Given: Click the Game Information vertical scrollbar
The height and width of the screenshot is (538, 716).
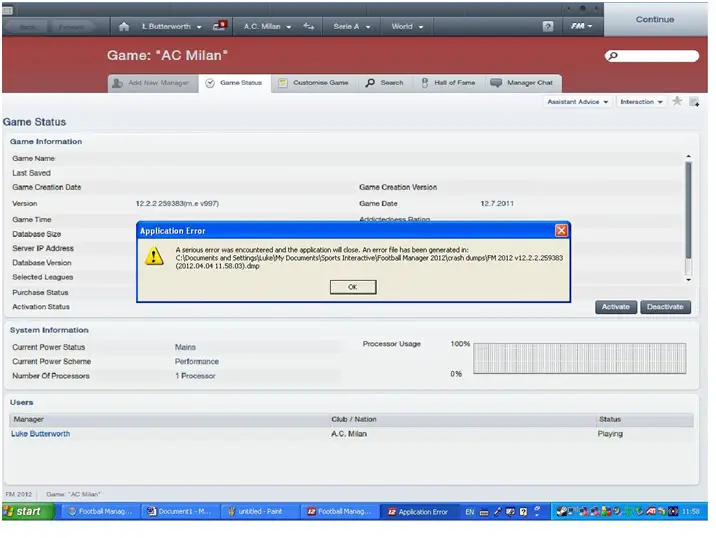Looking at the screenshot, I should (x=688, y=210).
